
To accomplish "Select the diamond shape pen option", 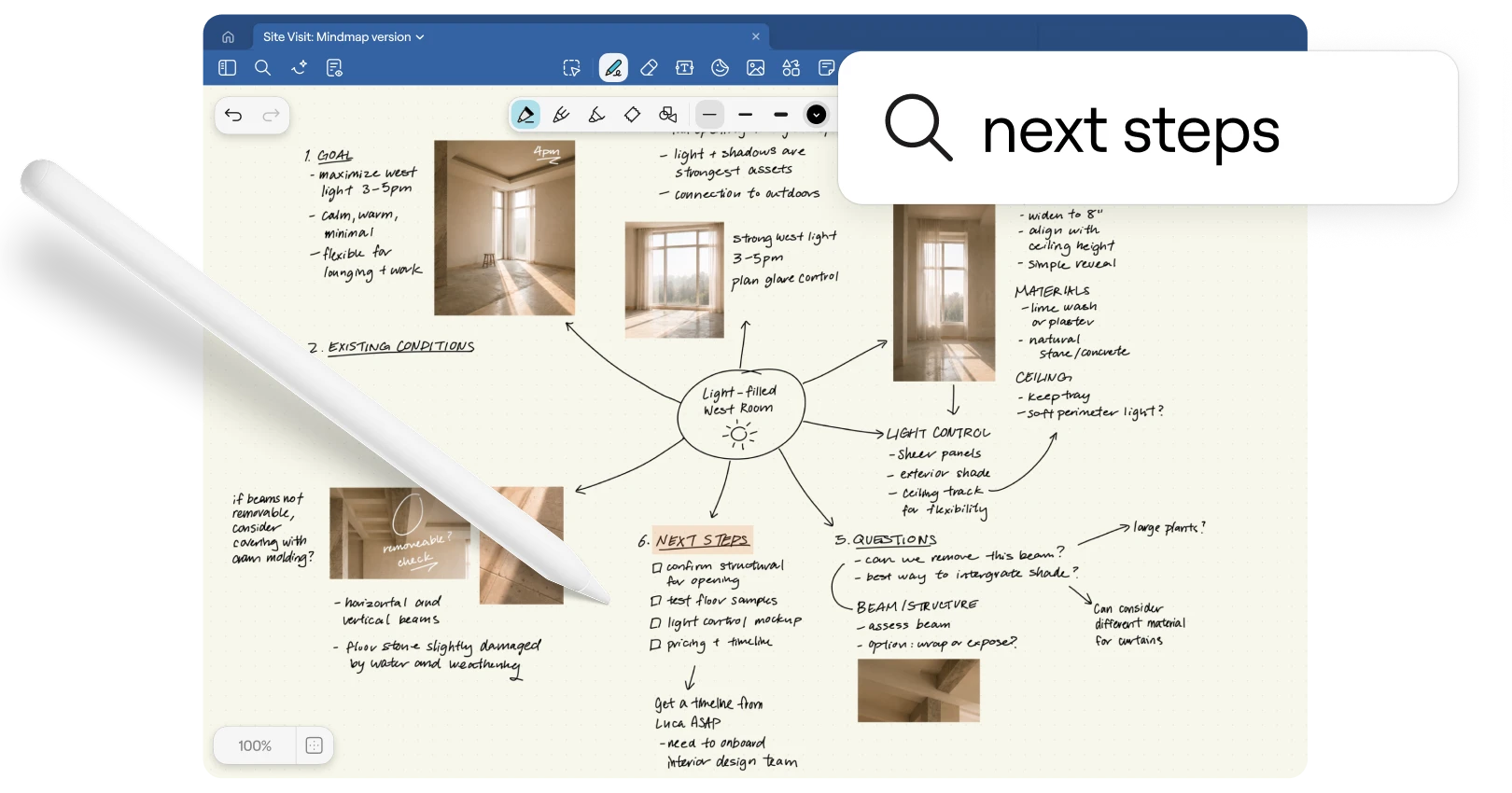I will (x=632, y=115).
